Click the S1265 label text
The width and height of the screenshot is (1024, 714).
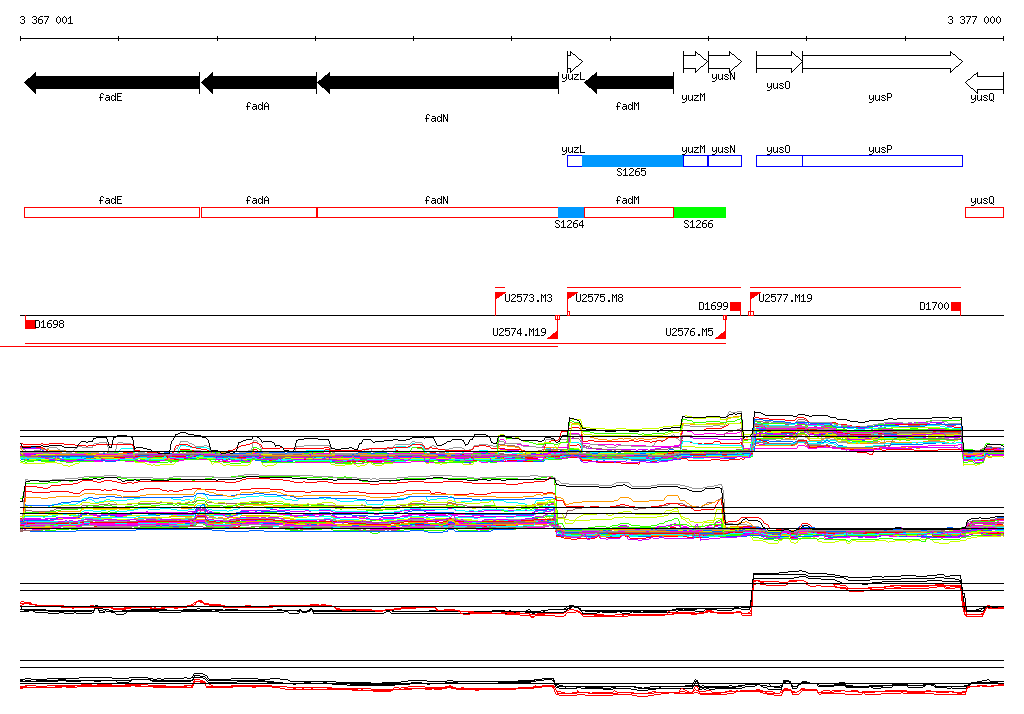(x=632, y=172)
